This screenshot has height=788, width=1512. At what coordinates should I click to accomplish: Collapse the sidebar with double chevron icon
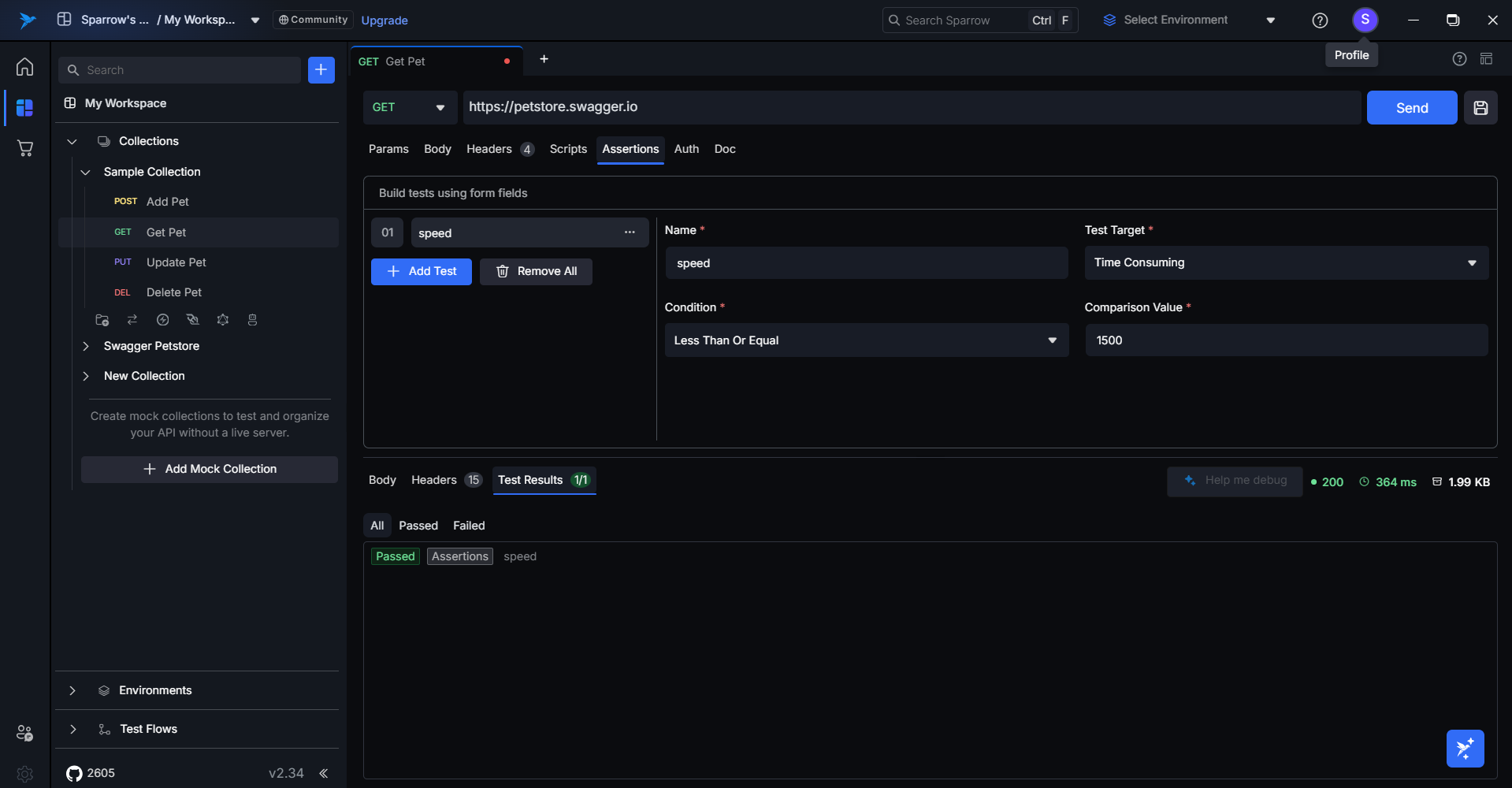pyautogui.click(x=324, y=773)
